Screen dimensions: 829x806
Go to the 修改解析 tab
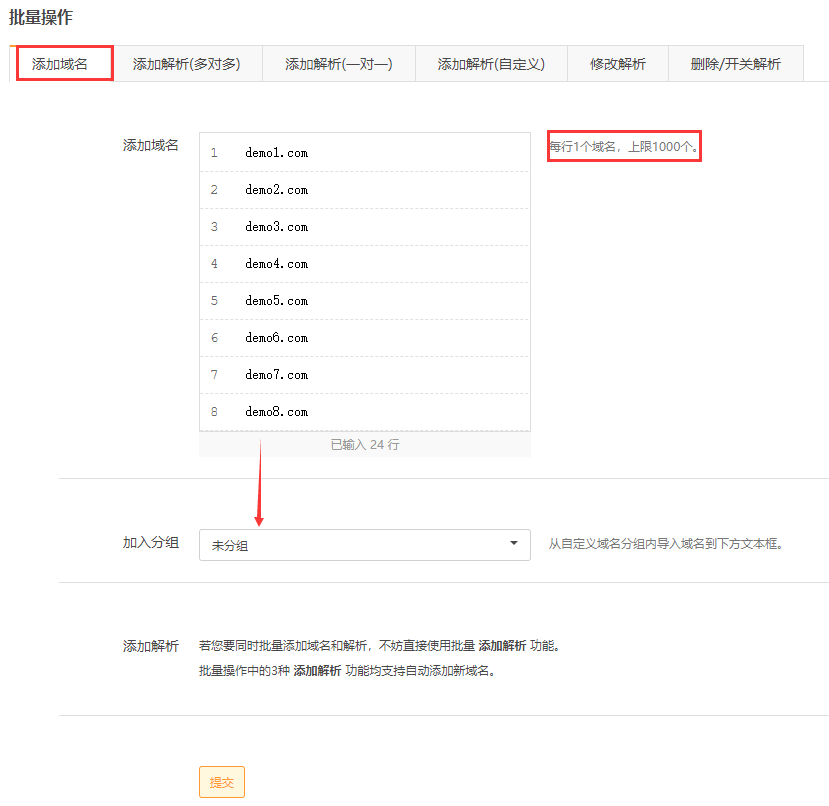(x=617, y=64)
